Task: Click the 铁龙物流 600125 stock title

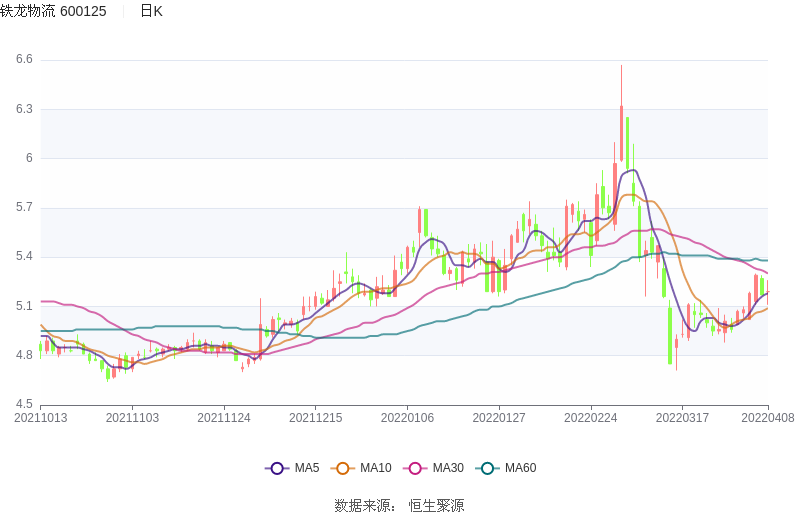Action: click(x=53, y=11)
